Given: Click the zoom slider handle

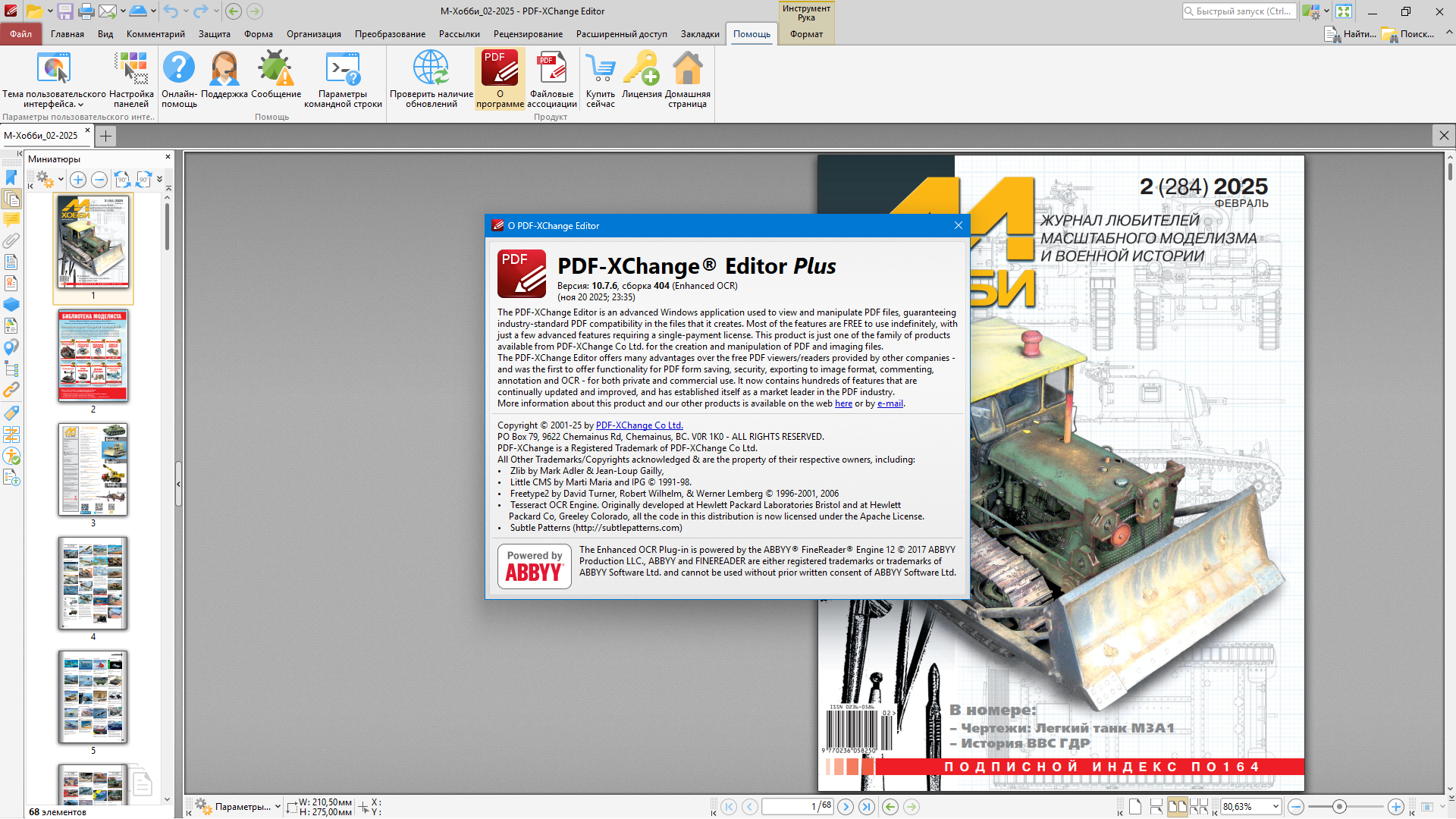Looking at the screenshot, I should pyautogui.click(x=1339, y=807).
